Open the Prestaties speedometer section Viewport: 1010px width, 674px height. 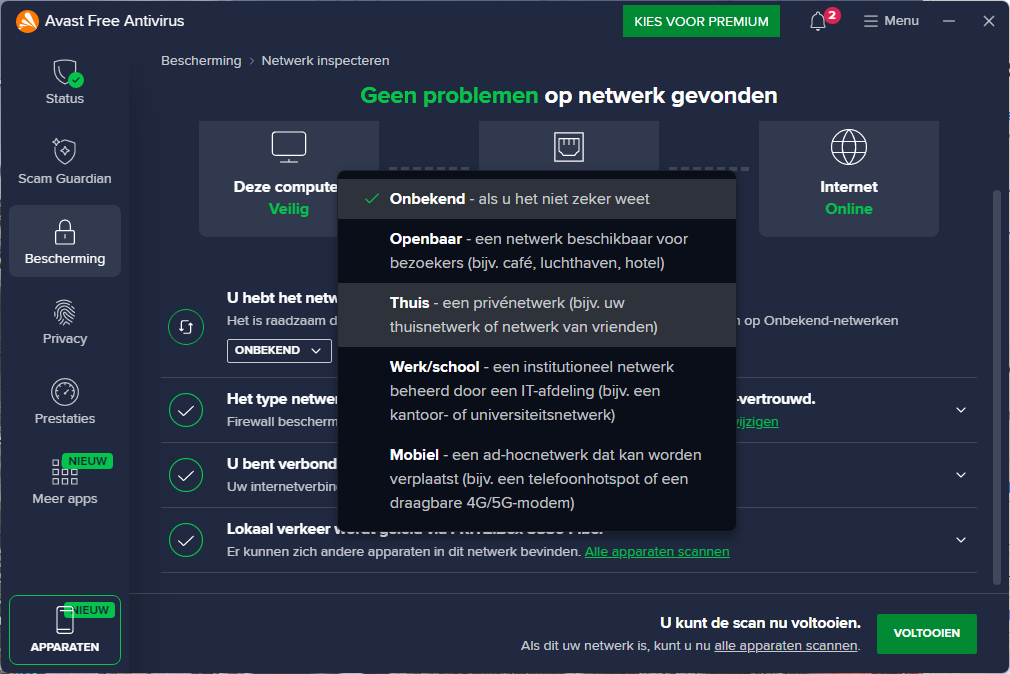click(64, 401)
